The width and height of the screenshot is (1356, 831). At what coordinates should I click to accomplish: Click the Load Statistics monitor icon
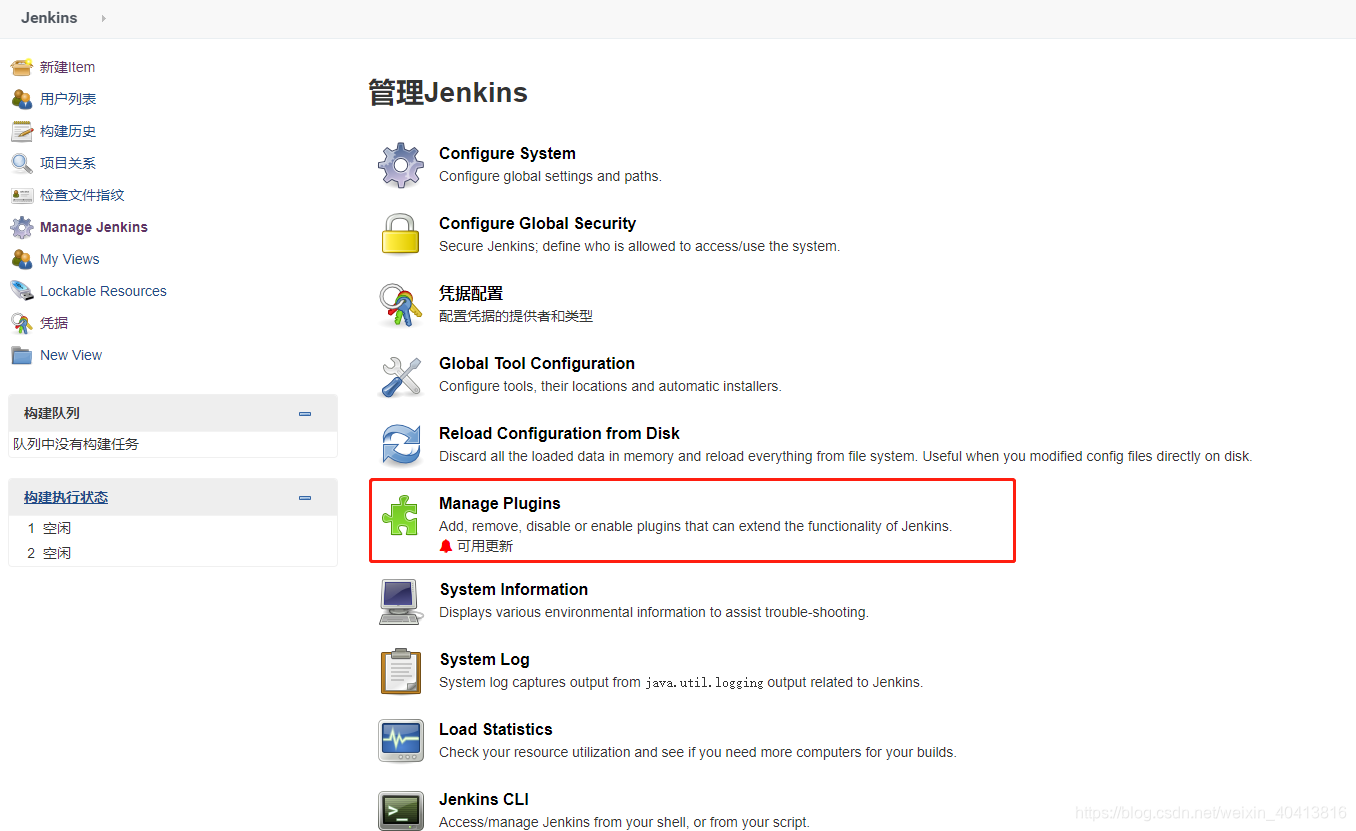click(401, 741)
